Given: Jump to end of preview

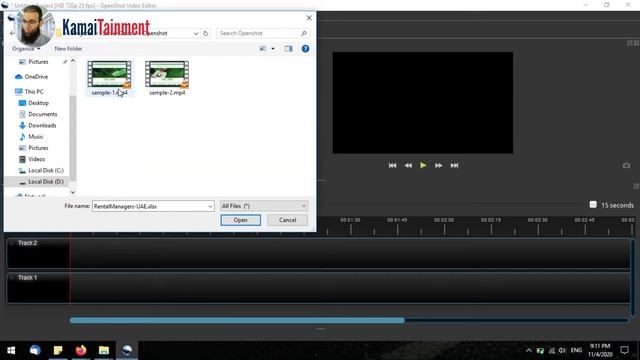Looking at the screenshot, I should (x=454, y=165).
